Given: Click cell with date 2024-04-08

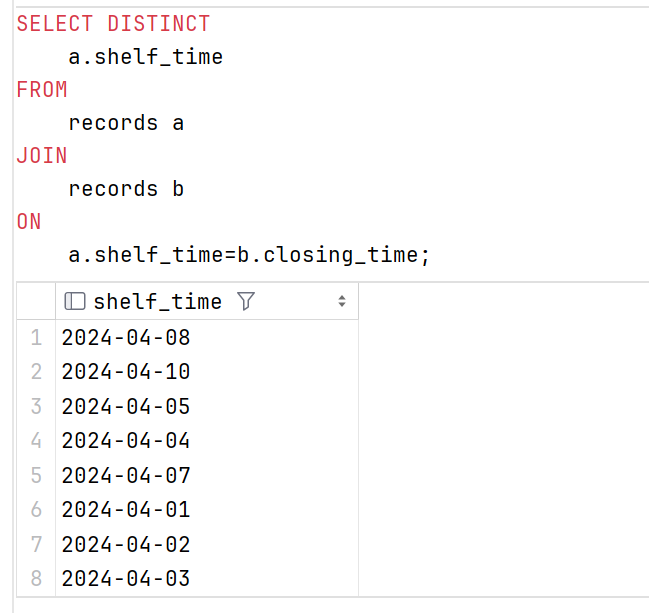Looking at the screenshot, I should 207,337.
